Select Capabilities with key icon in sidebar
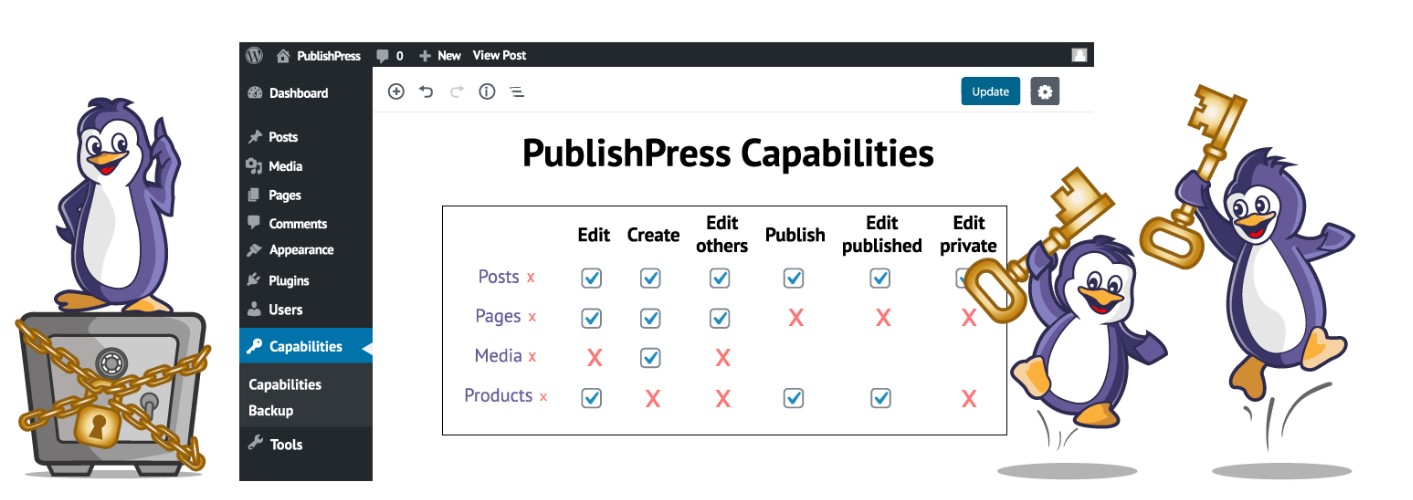Viewport: 1413px width, 500px height. point(306,347)
